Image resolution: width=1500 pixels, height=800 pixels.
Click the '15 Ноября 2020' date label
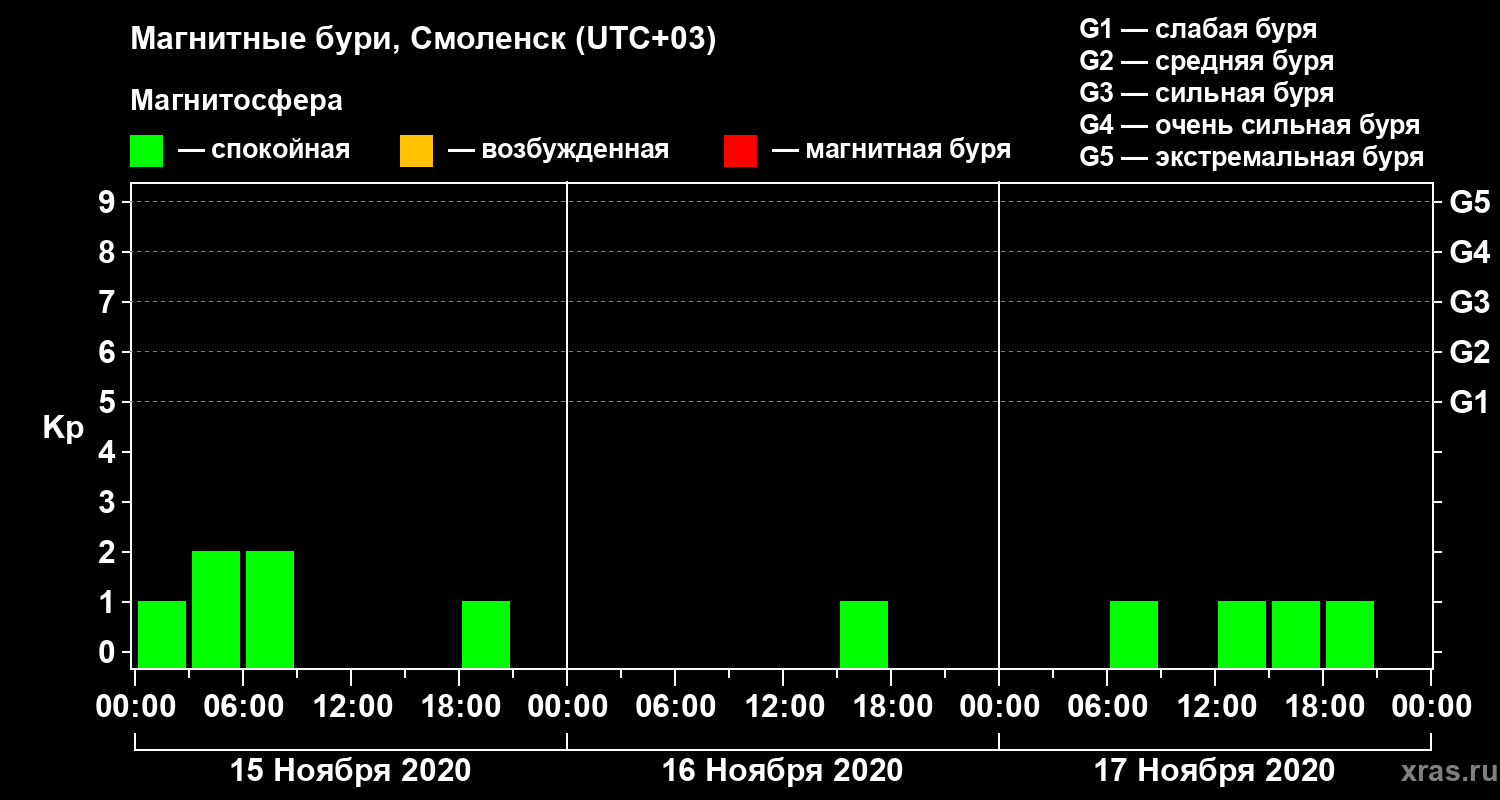coord(350,771)
